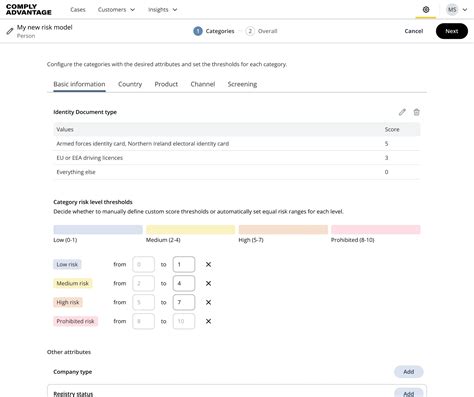Click the Low risk 'to' input field
This screenshot has width=474, height=397.
pyautogui.click(x=184, y=264)
